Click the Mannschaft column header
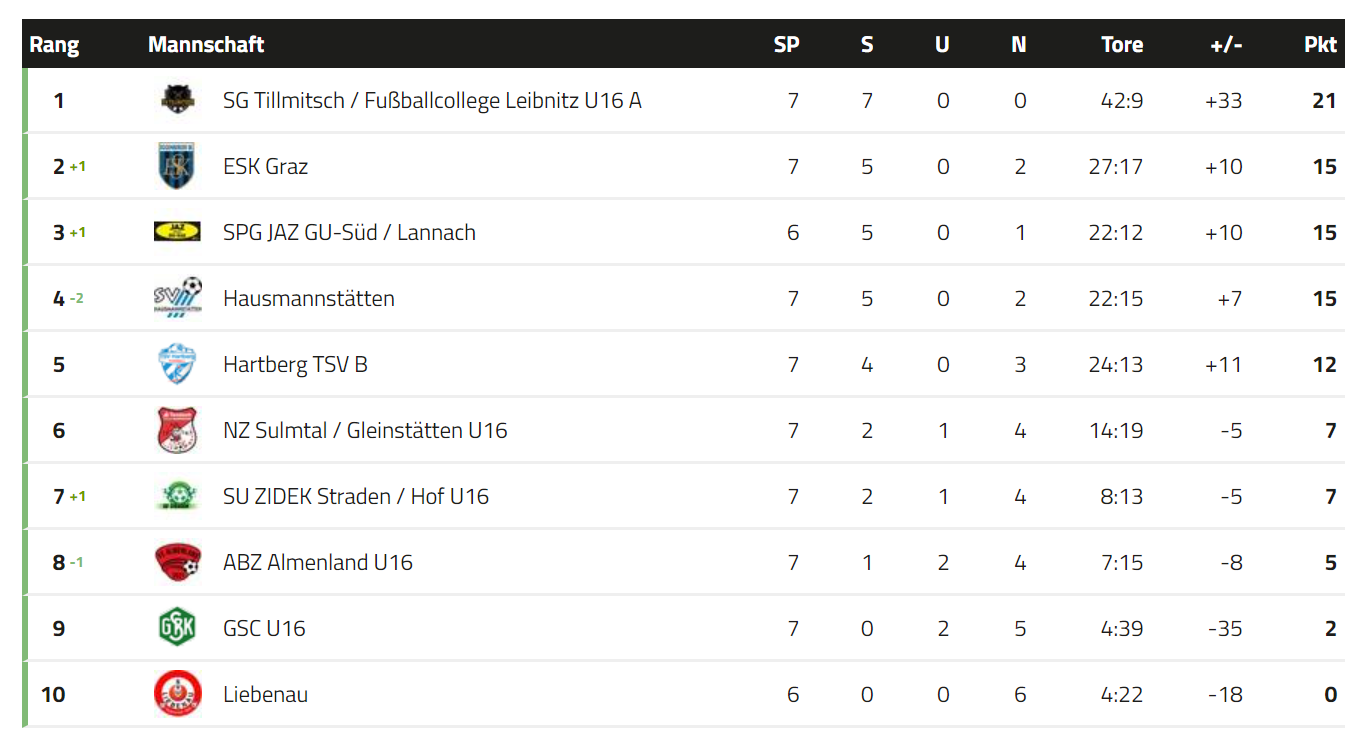Viewport: 1369px width, 750px height. click(206, 45)
